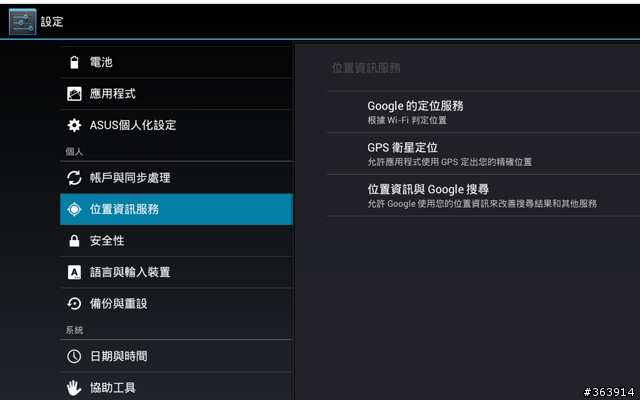Toggle GPS 衛星定位 option
The height and width of the screenshot is (400, 640).
483,153
